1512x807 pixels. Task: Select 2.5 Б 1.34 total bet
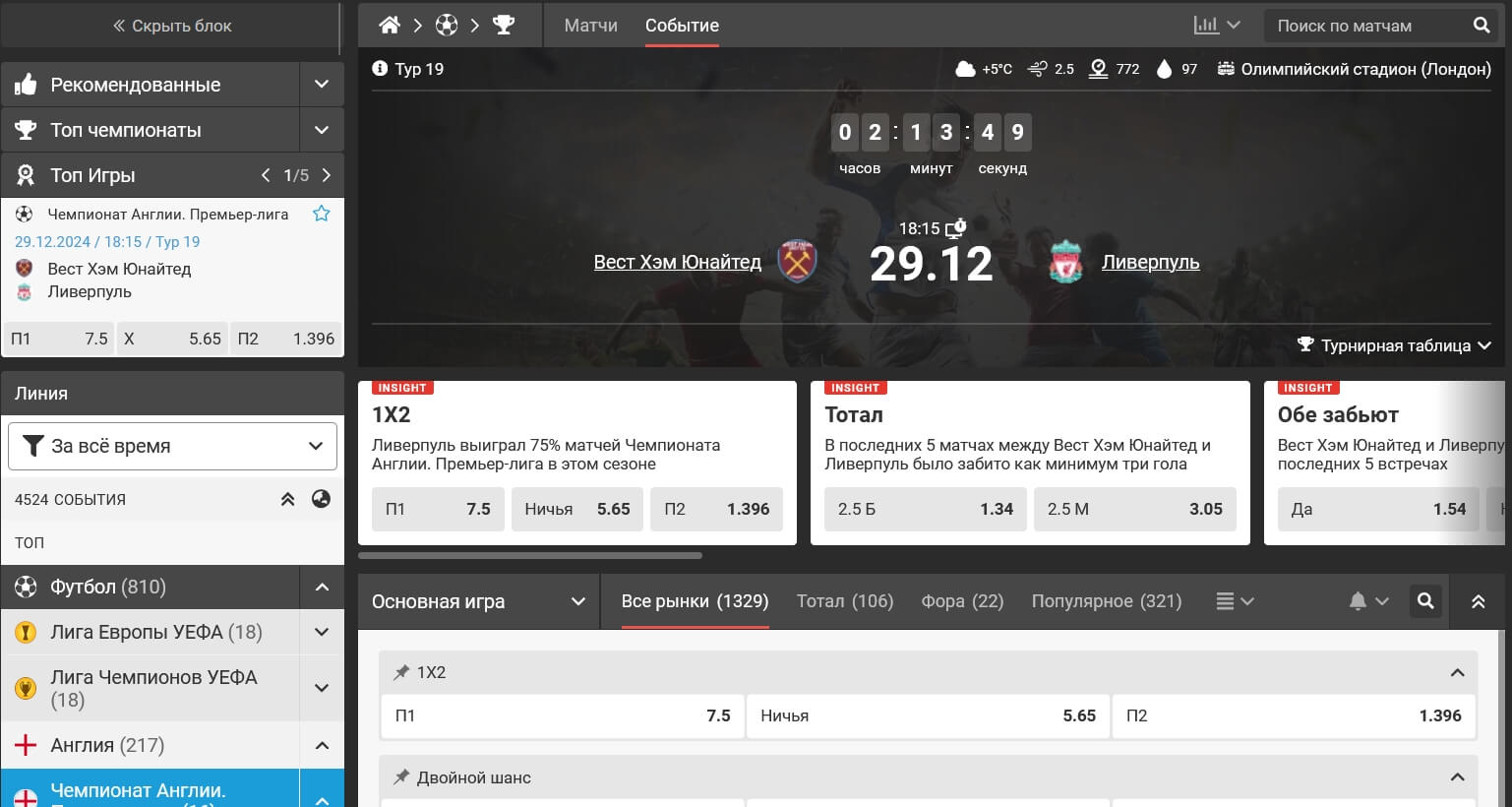click(926, 509)
